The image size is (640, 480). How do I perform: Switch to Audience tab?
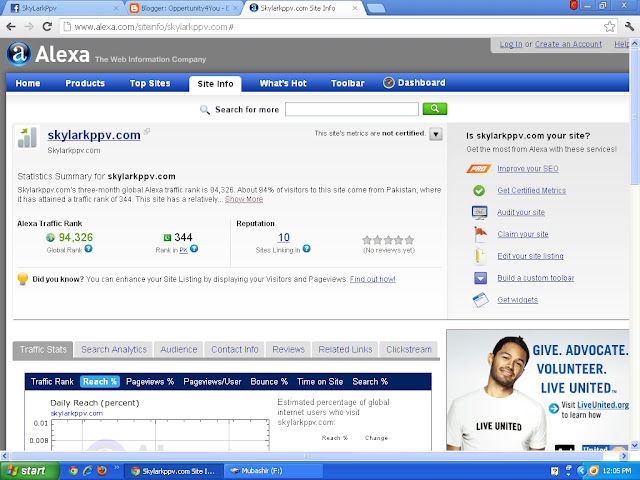coord(179,350)
